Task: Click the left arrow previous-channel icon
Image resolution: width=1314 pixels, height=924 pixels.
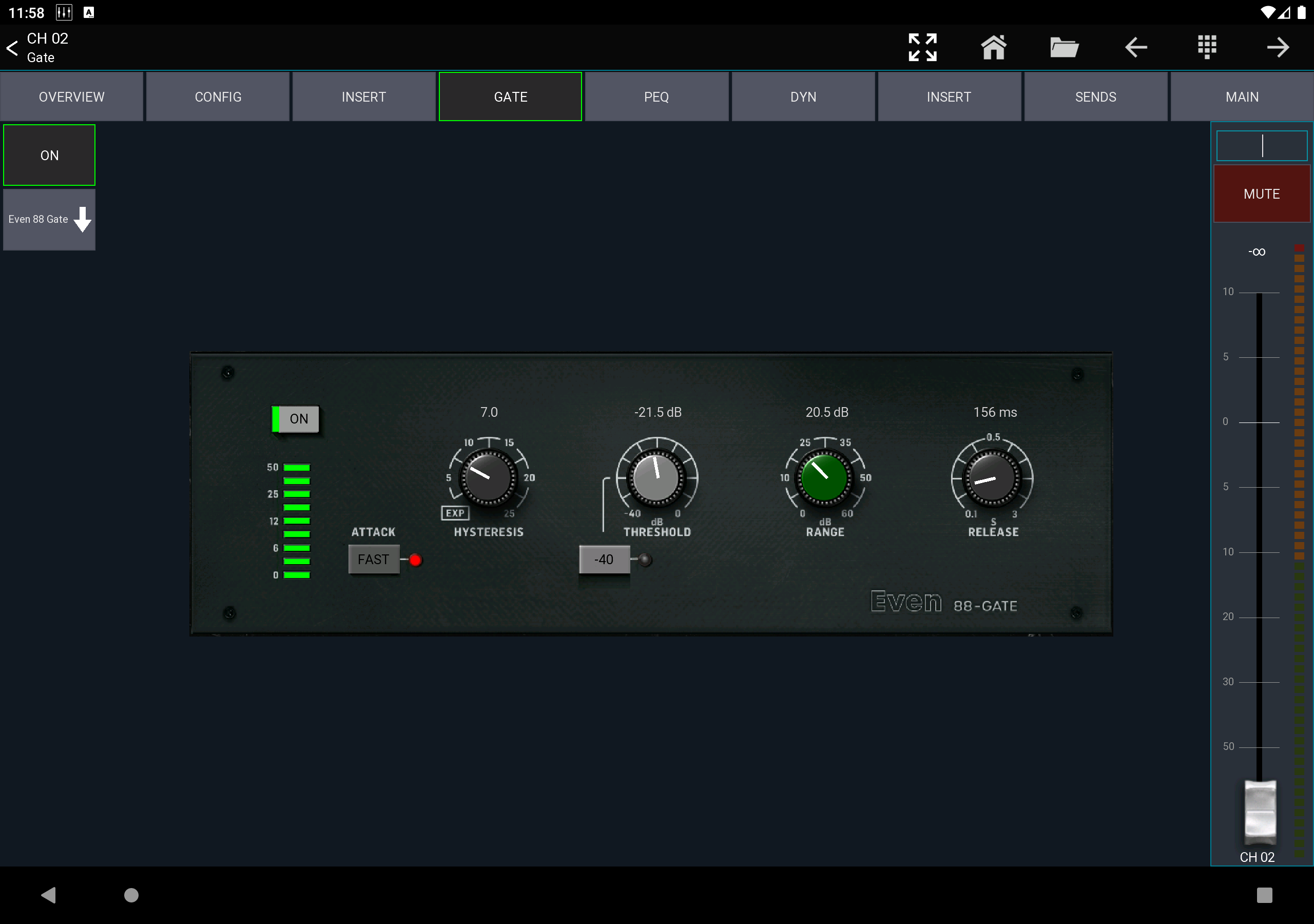Action: (x=1136, y=47)
